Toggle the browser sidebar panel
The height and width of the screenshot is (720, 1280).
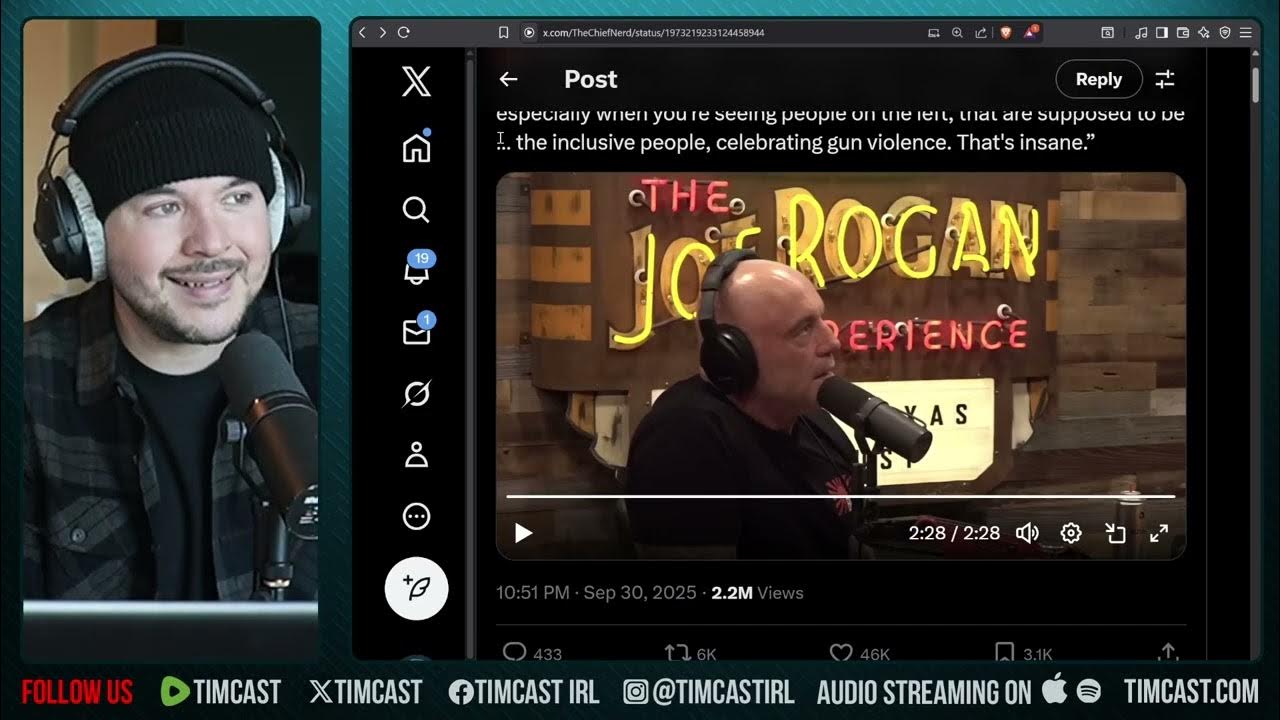1162,33
